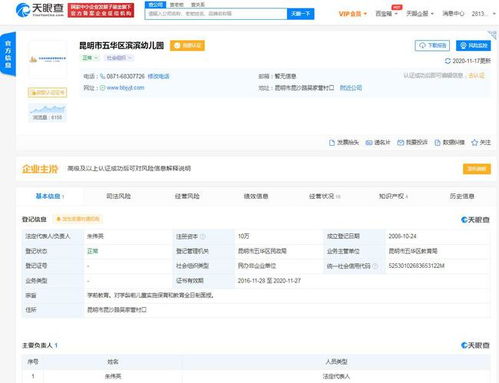The height and width of the screenshot is (383, 499).
Task: Focus the company name search input
Action: [216, 14]
